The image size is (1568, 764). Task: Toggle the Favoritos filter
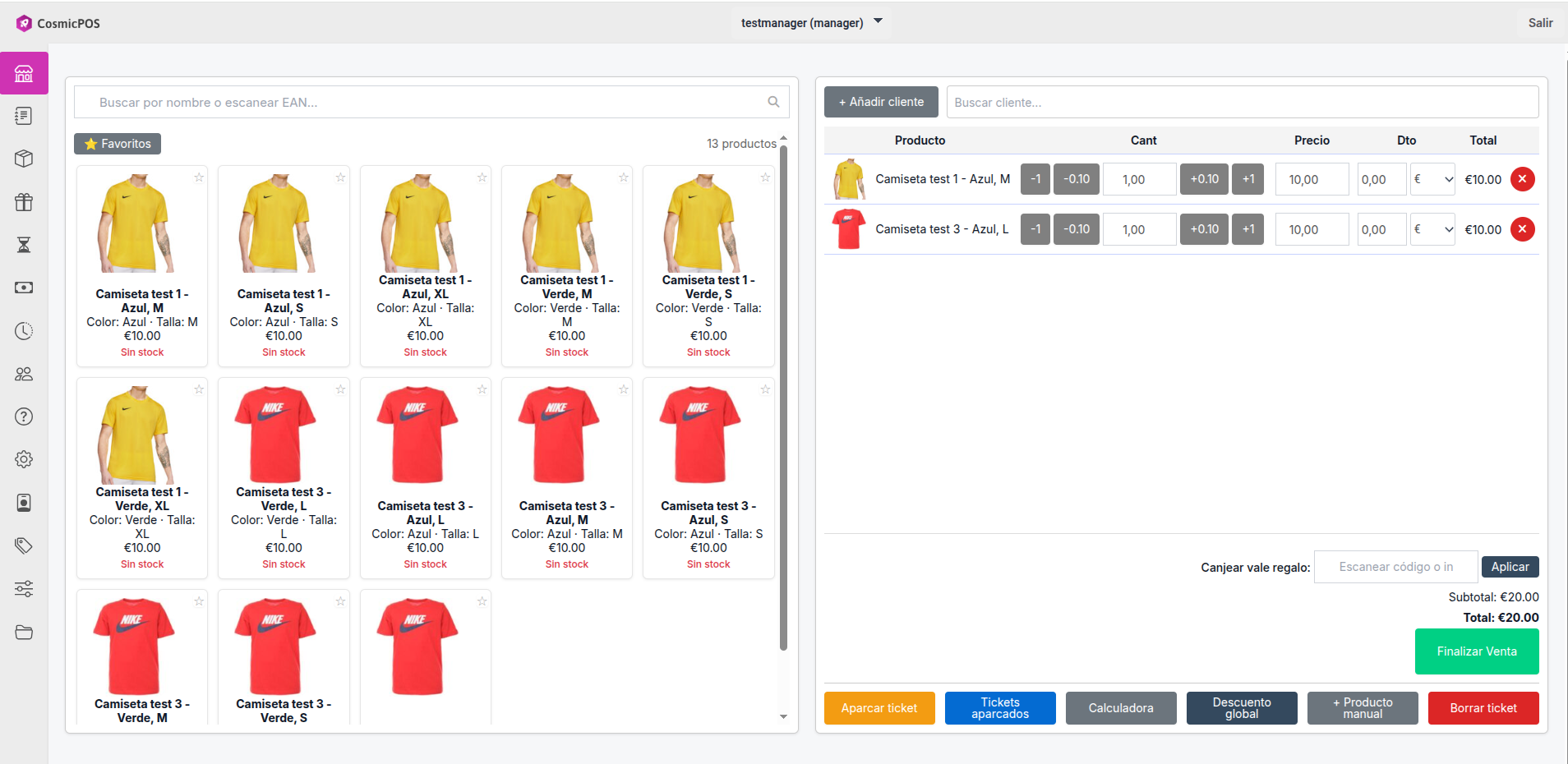(x=118, y=144)
